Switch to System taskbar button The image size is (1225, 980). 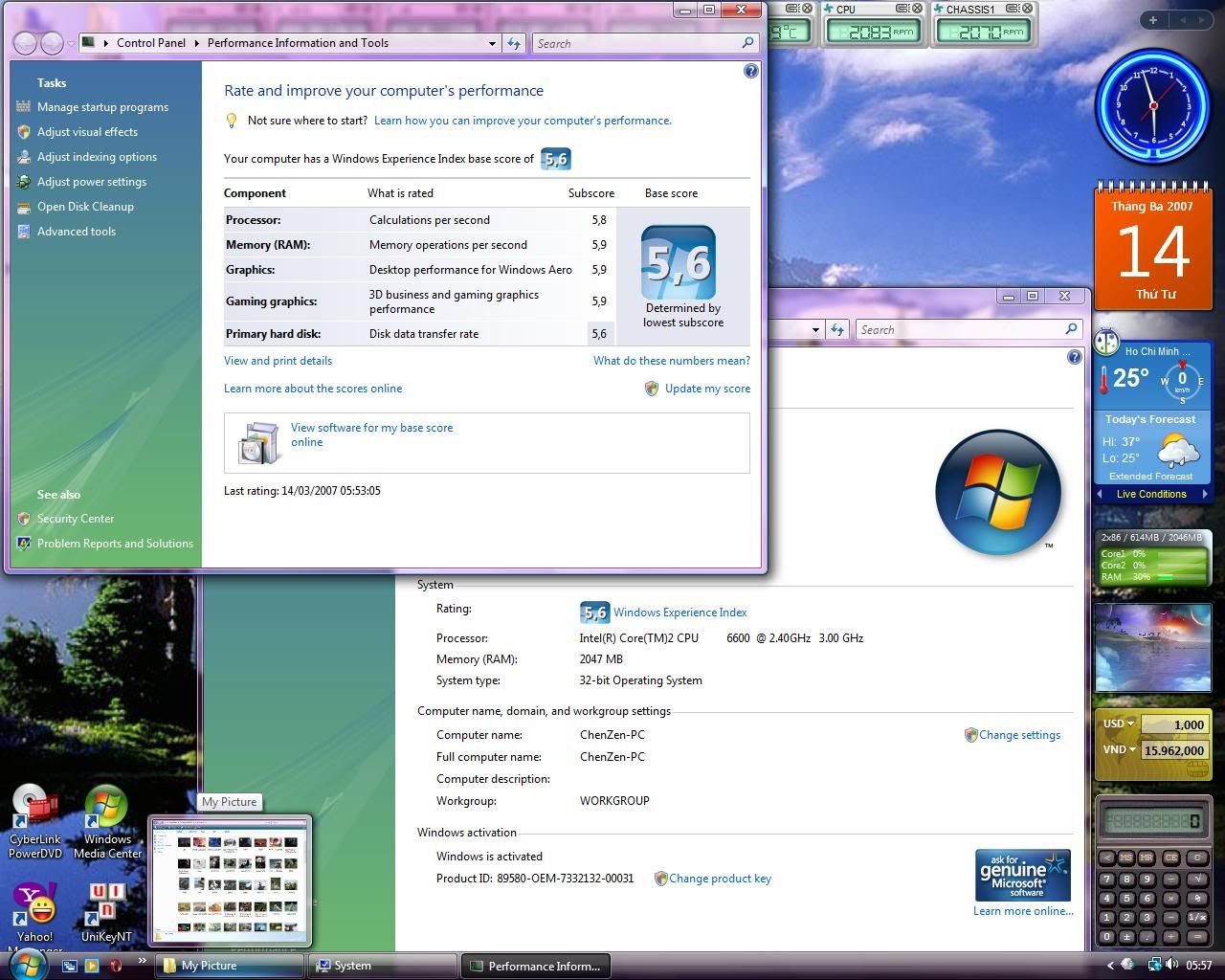click(x=383, y=966)
